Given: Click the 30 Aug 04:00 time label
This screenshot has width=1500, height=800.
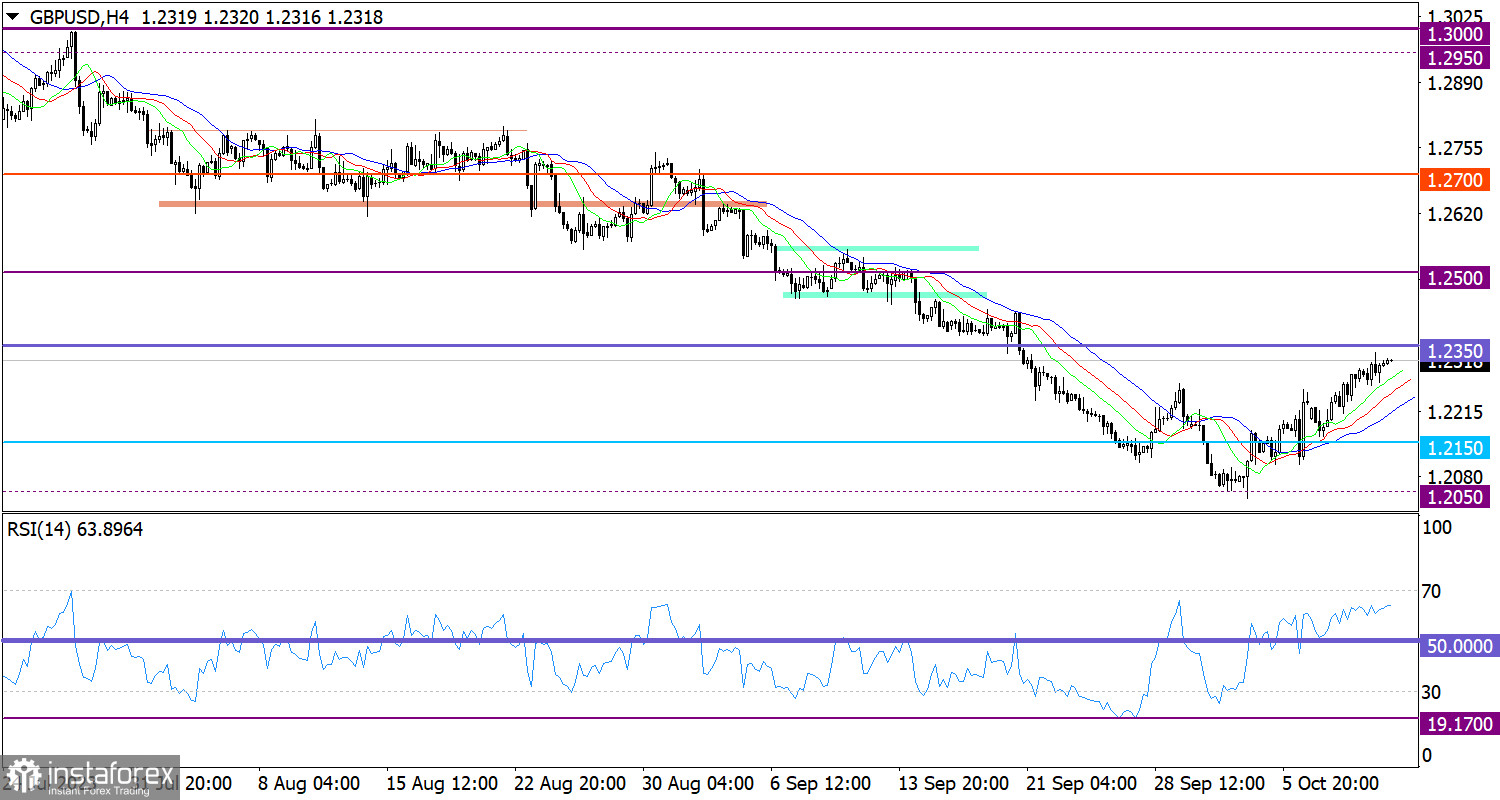Looking at the screenshot, I should click(x=697, y=783).
